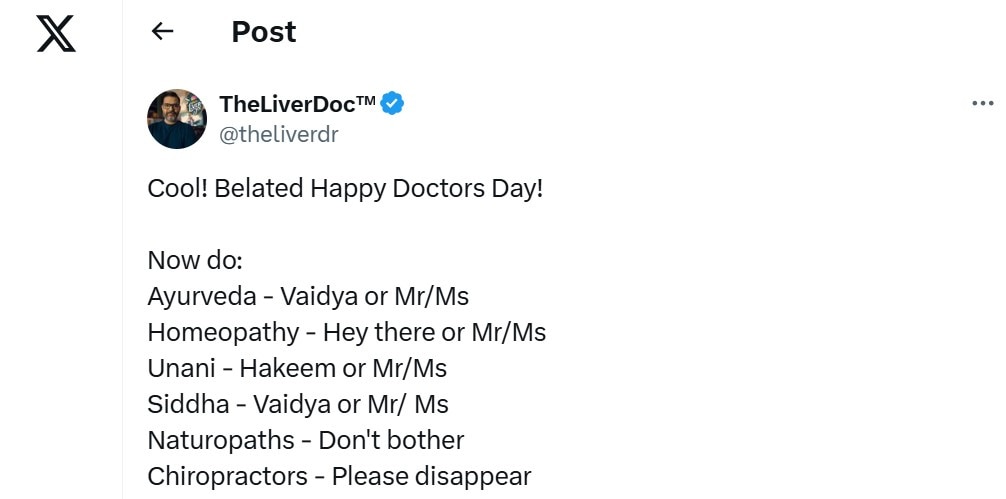The height and width of the screenshot is (499, 1006).
Task: Select the Unani line of the post
Action: pos(297,369)
